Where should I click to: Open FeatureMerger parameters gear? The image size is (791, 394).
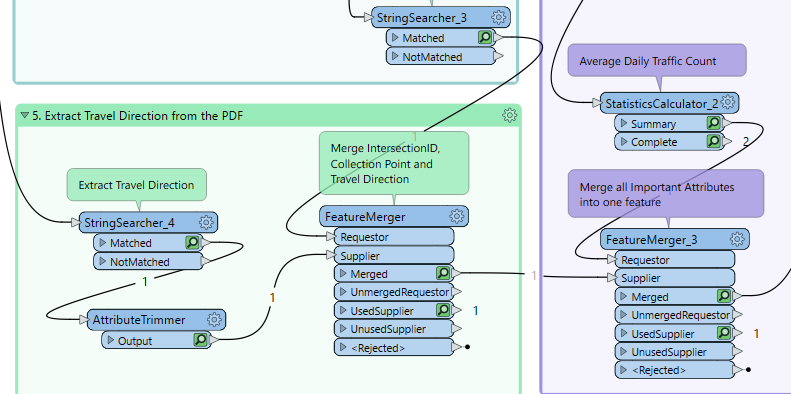tap(457, 217)
